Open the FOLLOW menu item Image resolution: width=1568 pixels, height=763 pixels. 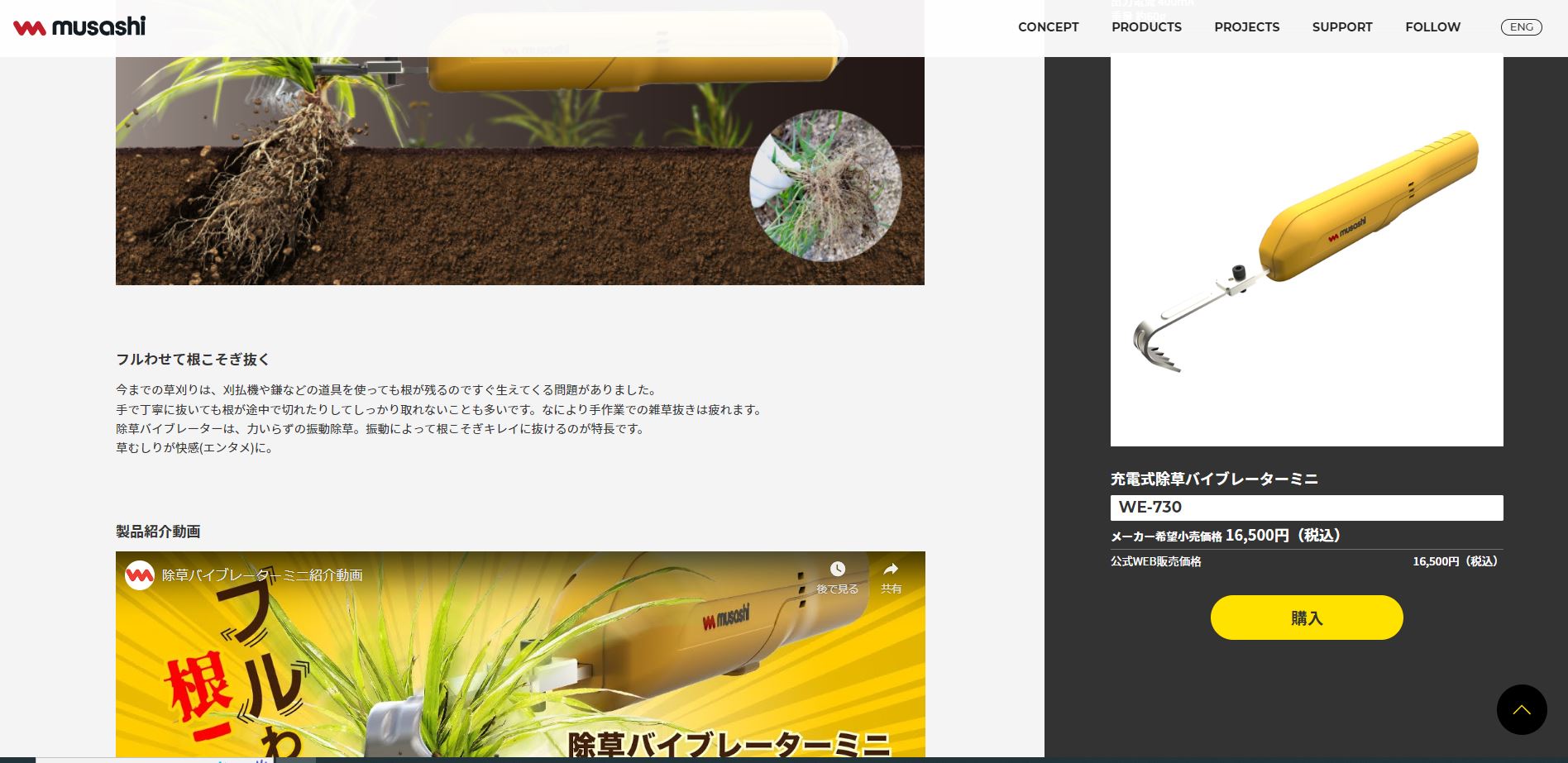point(1432,27)
